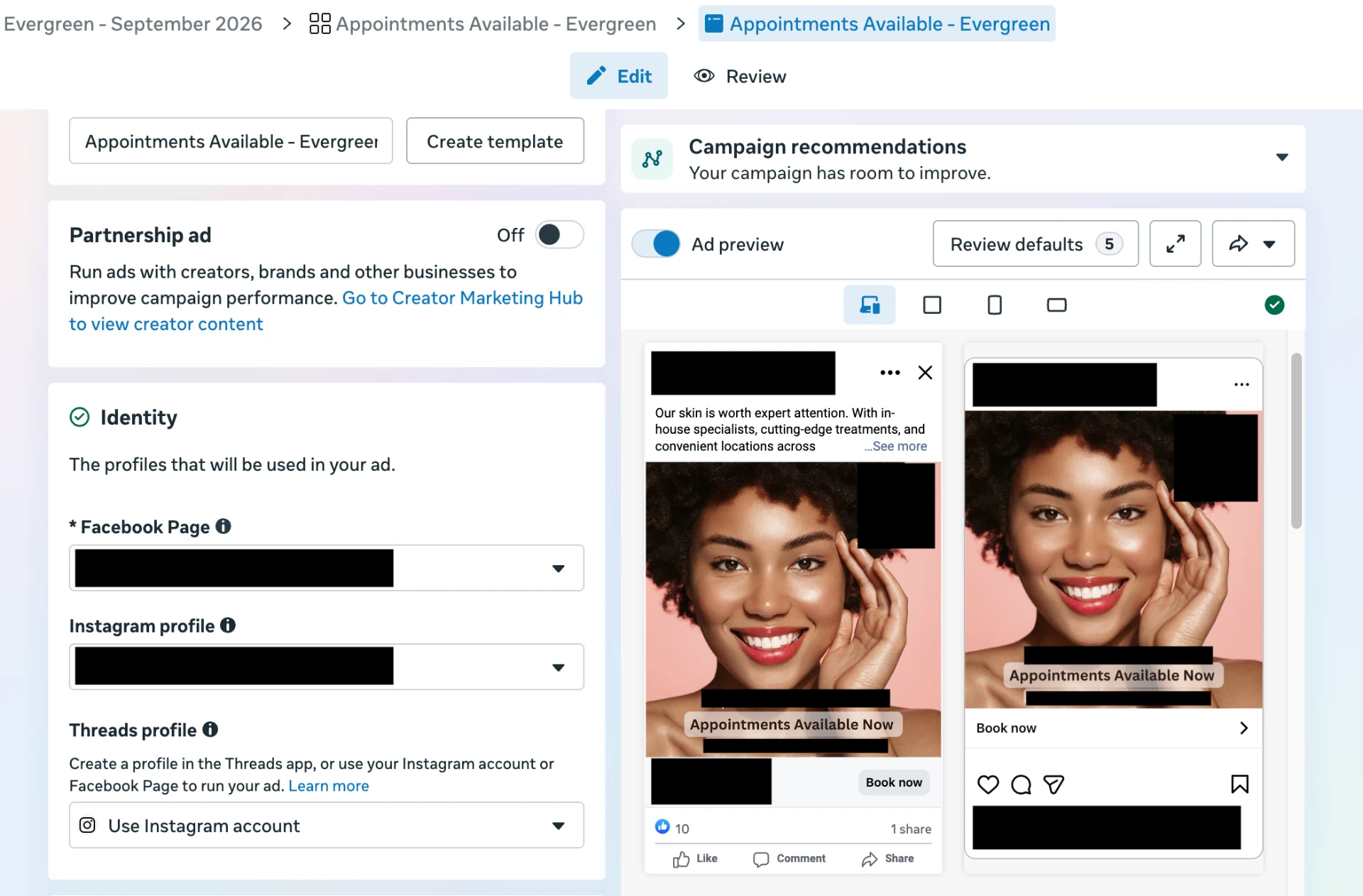This screenshot has height=896, width=1363.
Task: Click the blue like reaction count icon
Action: point(662,826)
